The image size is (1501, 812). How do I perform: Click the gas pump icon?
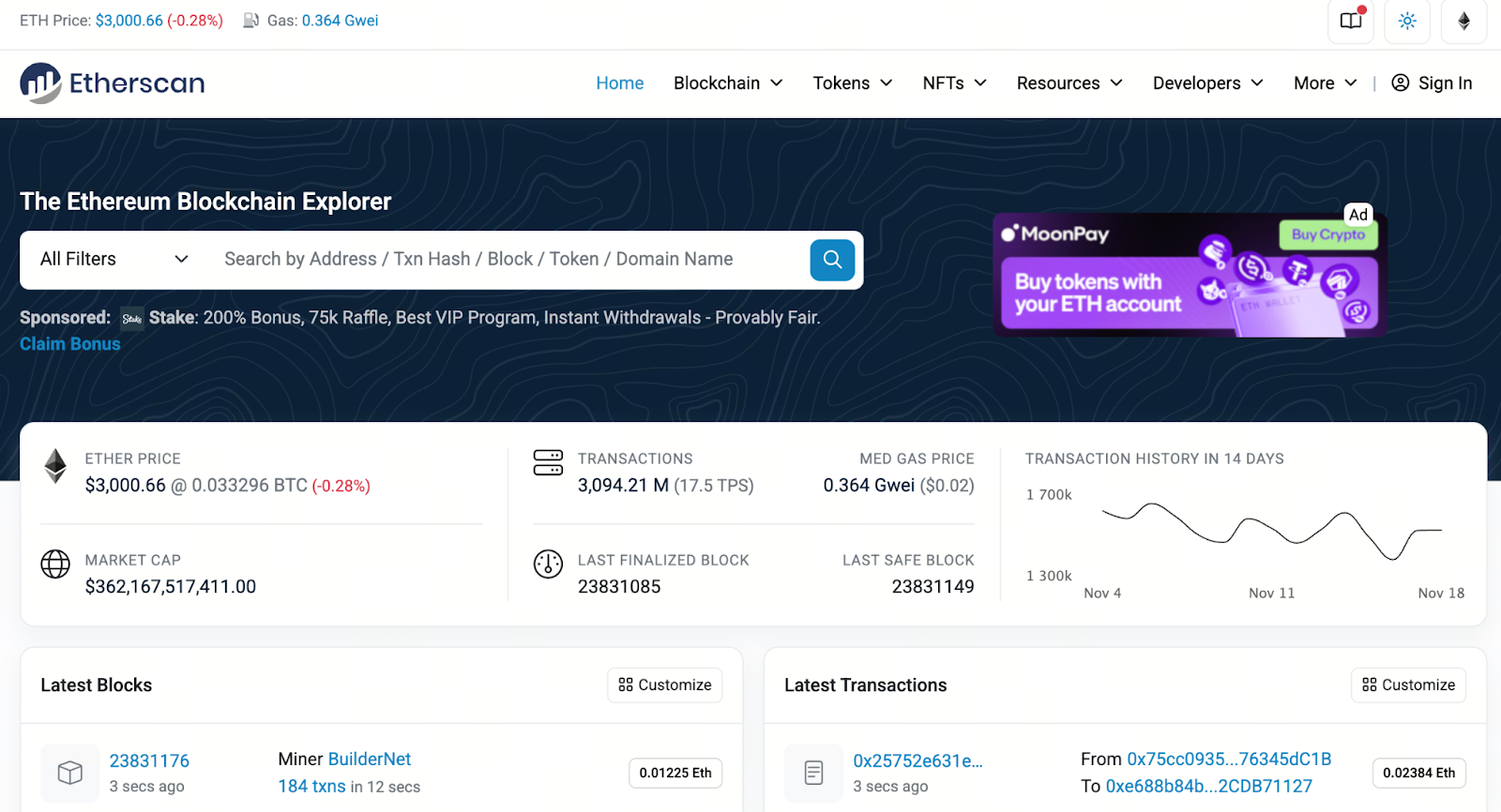(250, 21)
